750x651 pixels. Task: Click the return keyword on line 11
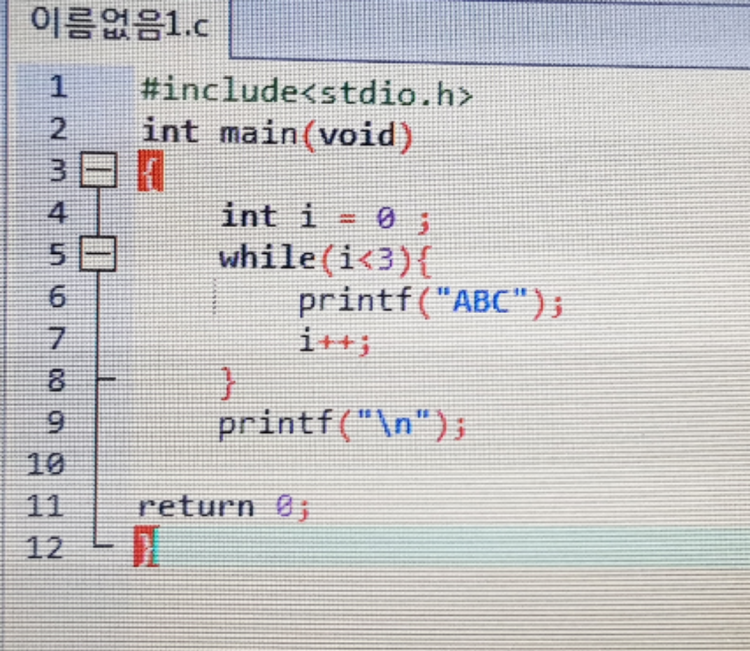(x=196, y=507)
